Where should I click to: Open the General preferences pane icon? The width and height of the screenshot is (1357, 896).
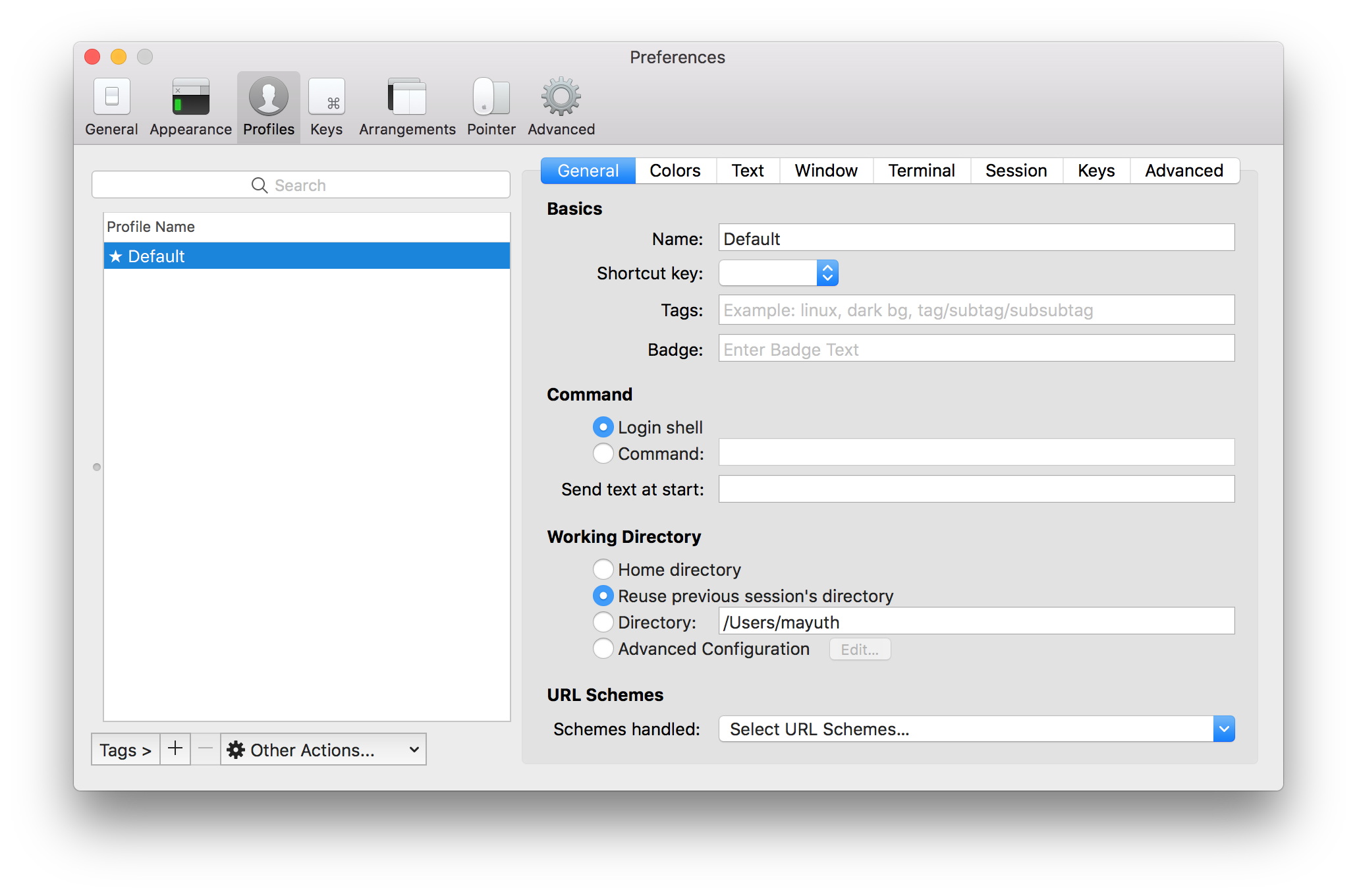[x=111, y=98]
